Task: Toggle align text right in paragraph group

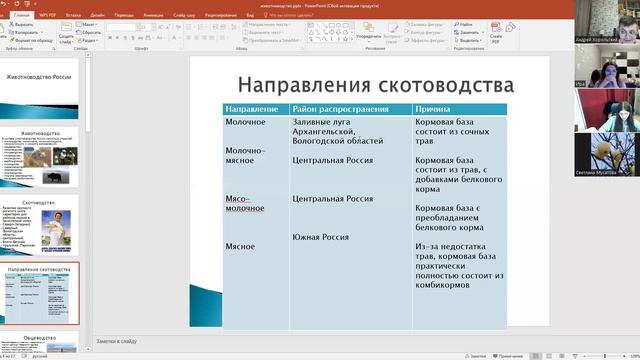Action: [x=204, y=38]
